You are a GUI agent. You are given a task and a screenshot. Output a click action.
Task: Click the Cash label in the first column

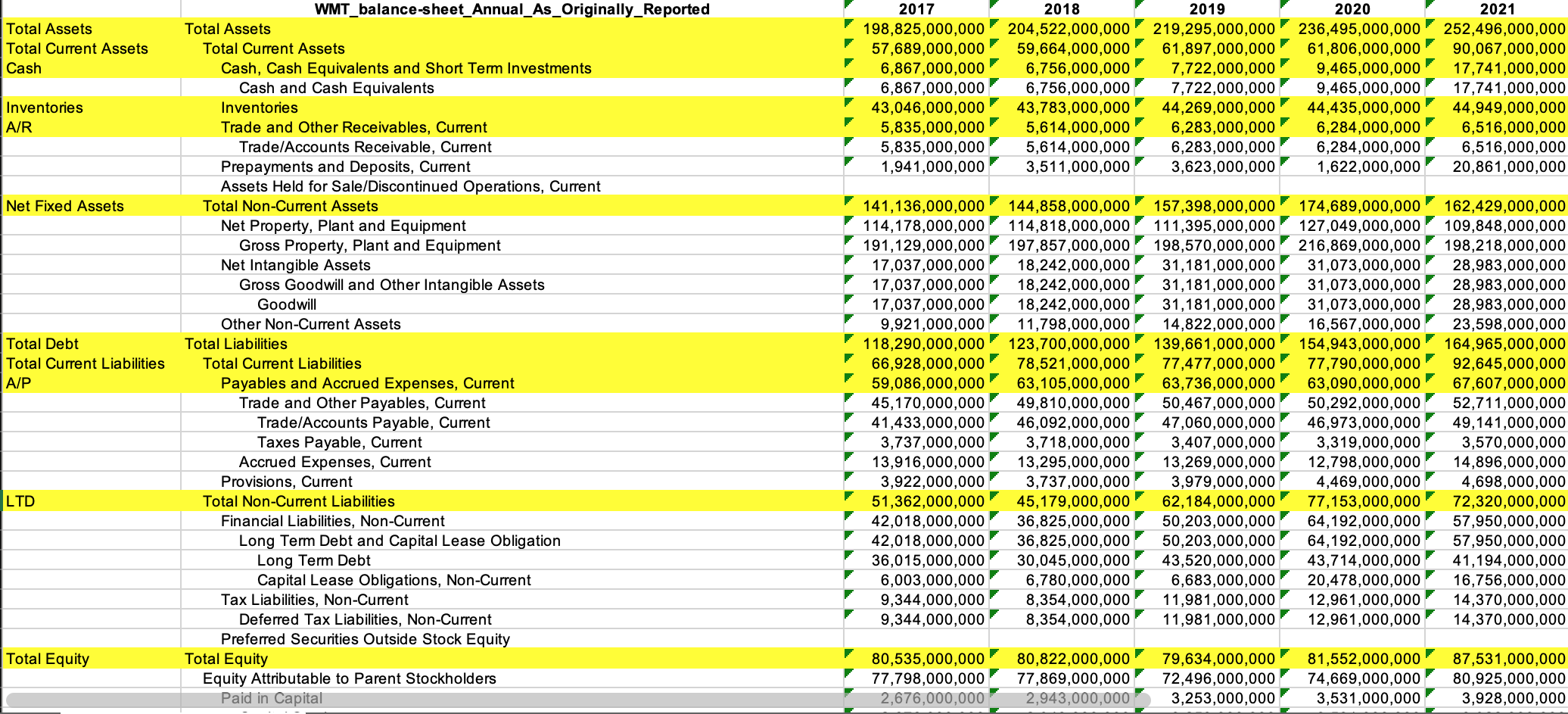pos(91,68)
